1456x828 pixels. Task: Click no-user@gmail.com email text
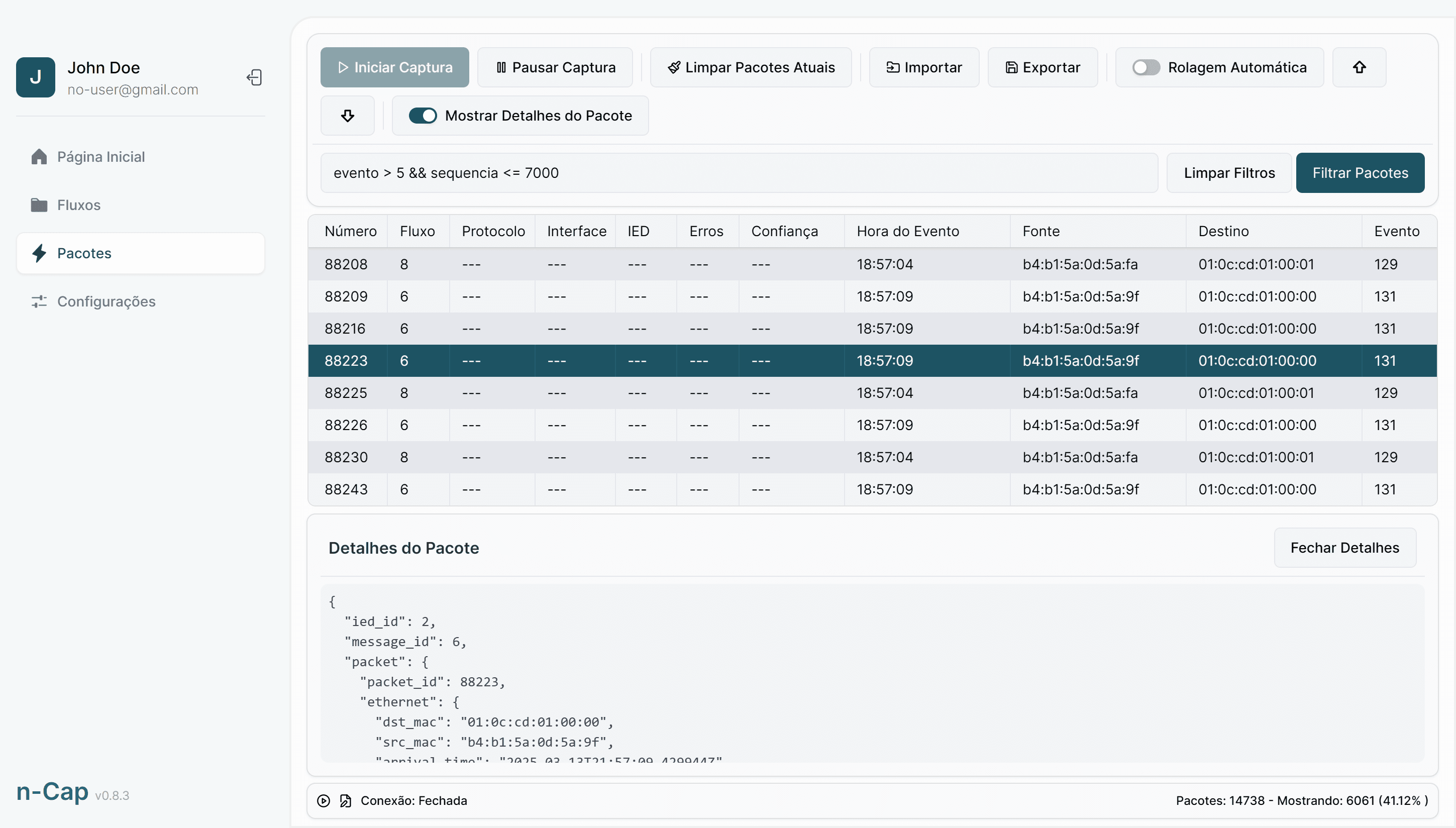(x=133, y=90)
